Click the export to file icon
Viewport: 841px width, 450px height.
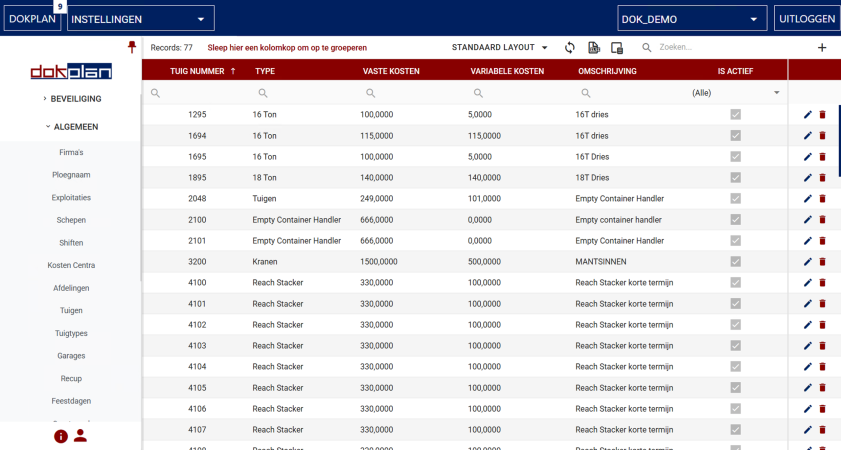point(594,47)
